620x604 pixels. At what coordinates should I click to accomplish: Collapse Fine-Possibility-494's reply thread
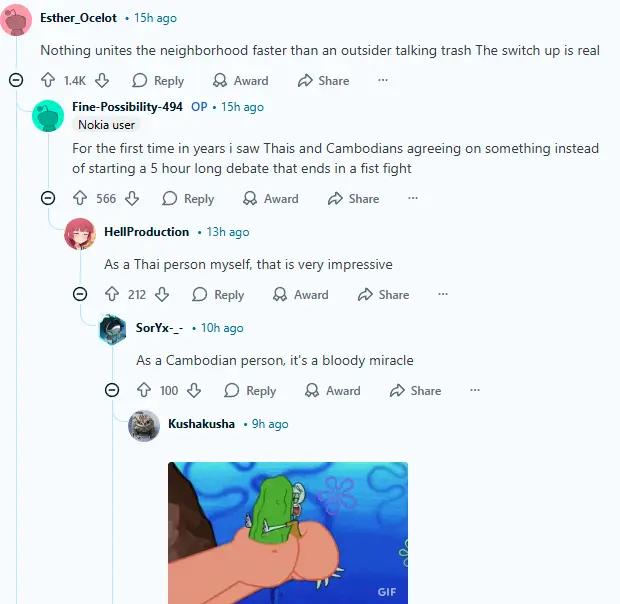pyautogui.click(x=48, y=198)
